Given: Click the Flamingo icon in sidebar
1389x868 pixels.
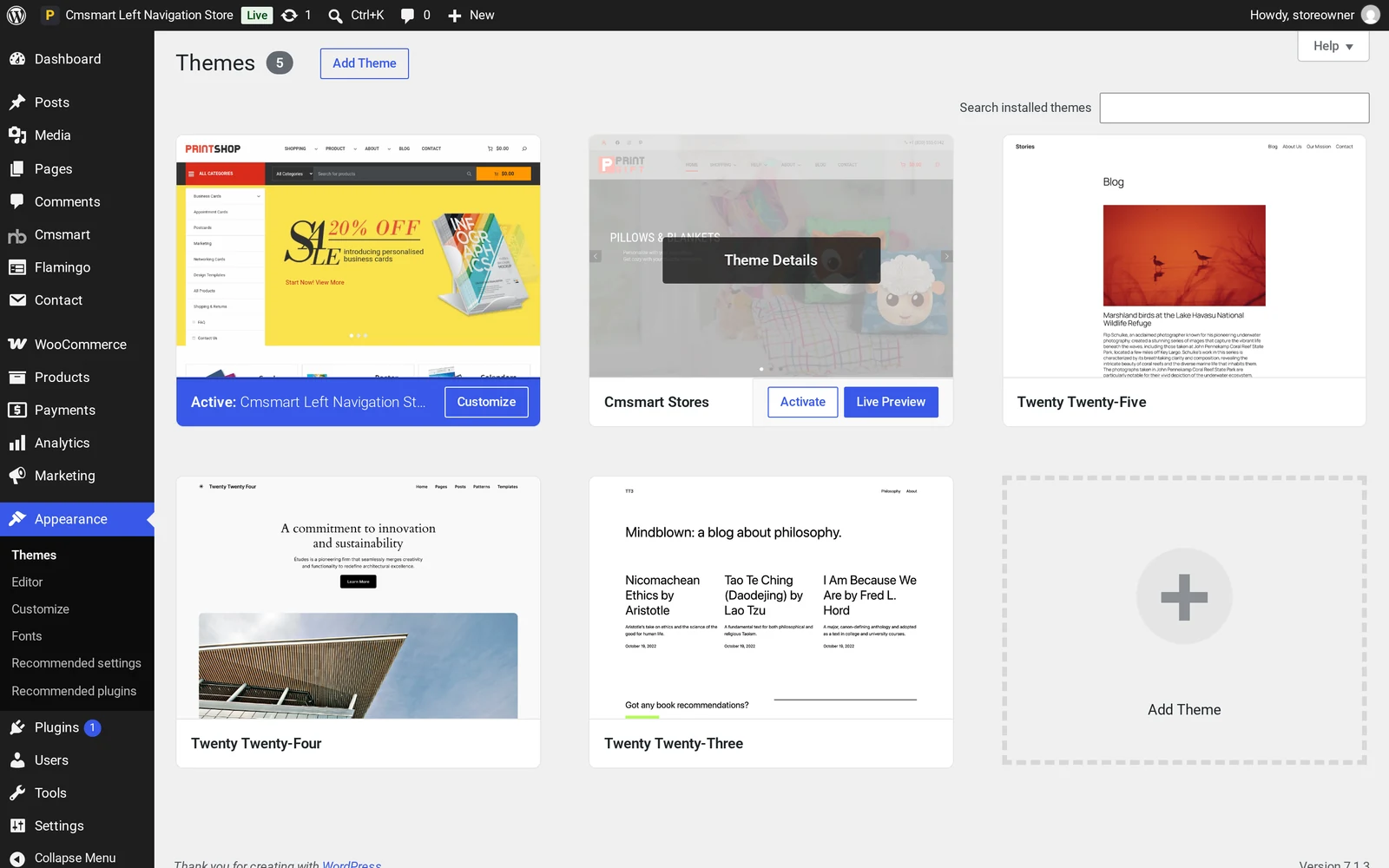Looking at the screenshot, I should coord(17,267).
